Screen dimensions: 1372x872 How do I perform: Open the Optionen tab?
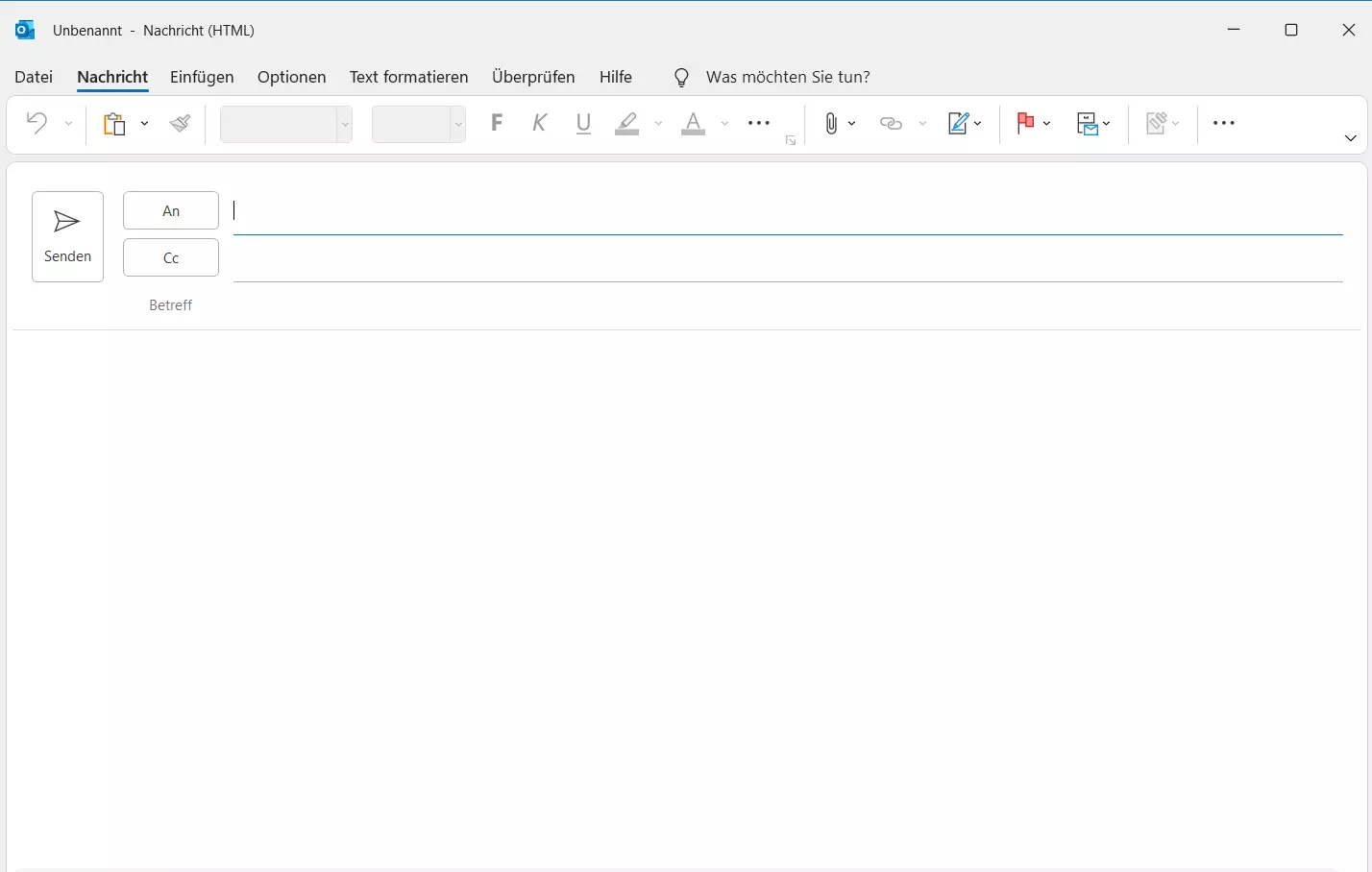pos(292,77)
